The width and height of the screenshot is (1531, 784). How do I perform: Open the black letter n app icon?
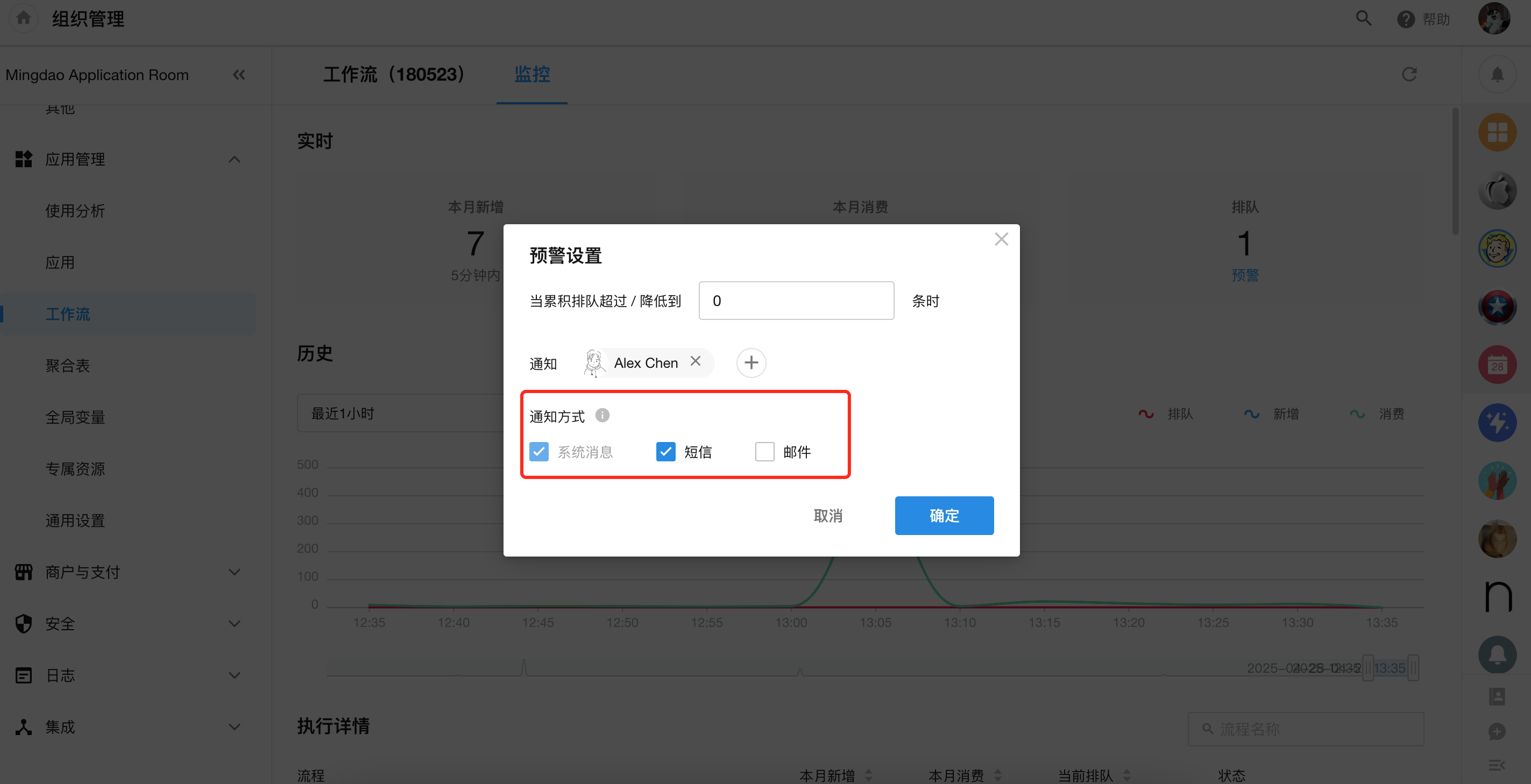(x=1497, y=597)
